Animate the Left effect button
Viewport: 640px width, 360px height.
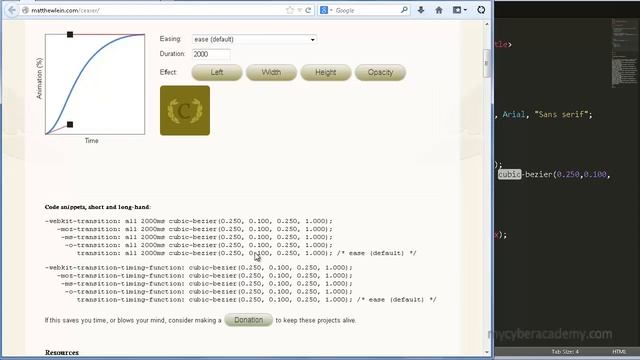click(217, 72)
